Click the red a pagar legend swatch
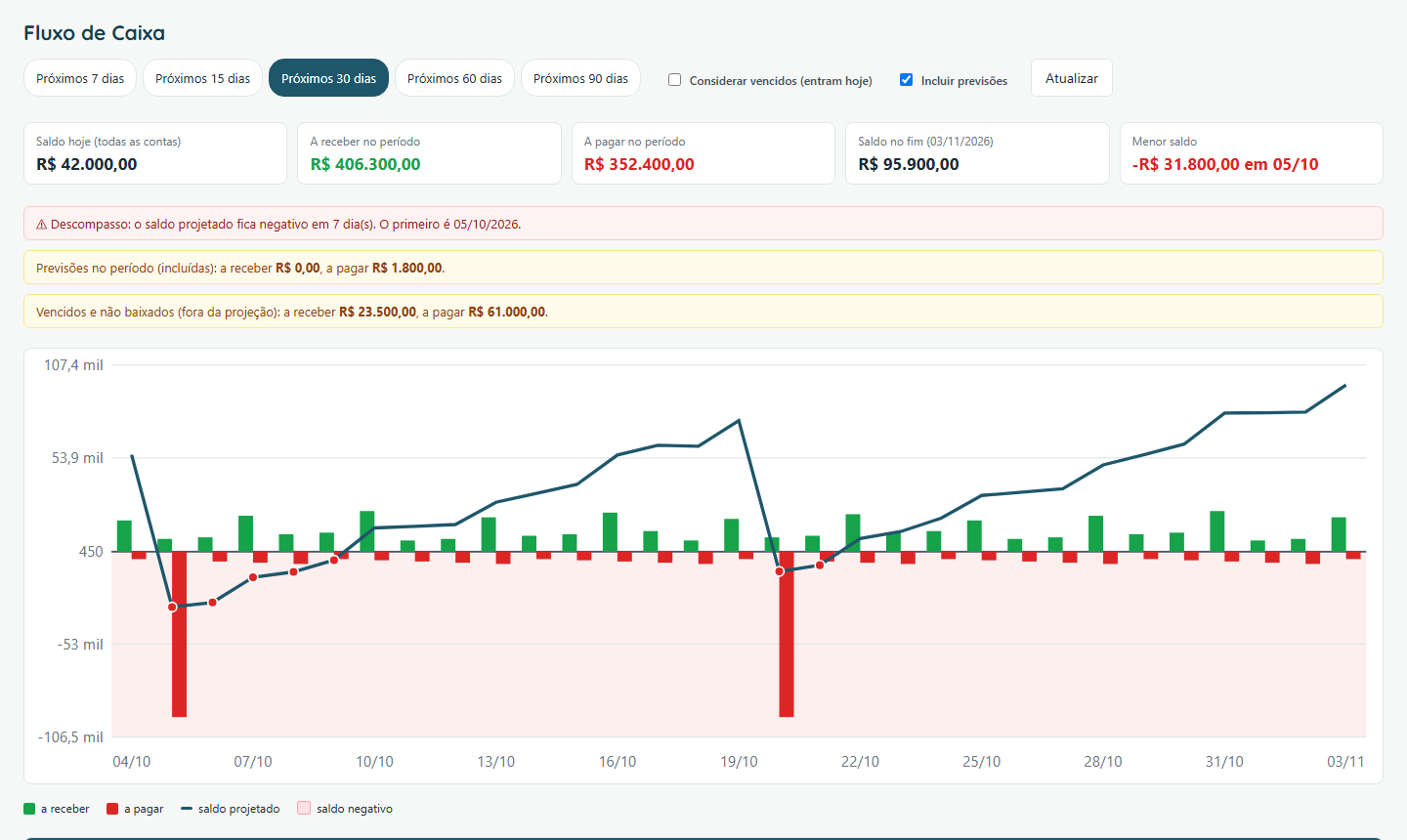 tap(112, 809)
